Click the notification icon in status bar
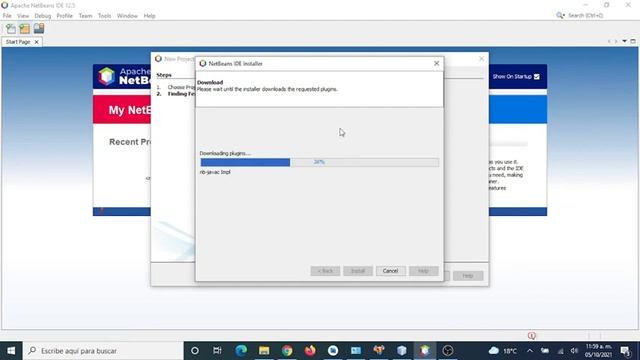The width and height of the screenshot is (640, 360). 531,336
